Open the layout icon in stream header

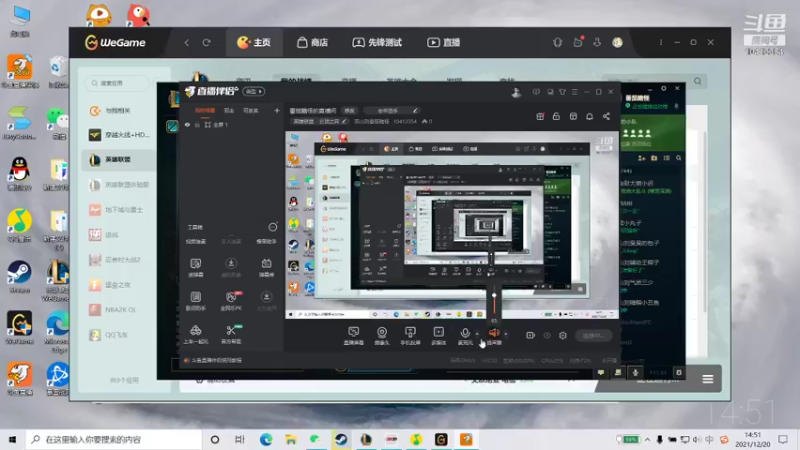pos(573,116)
